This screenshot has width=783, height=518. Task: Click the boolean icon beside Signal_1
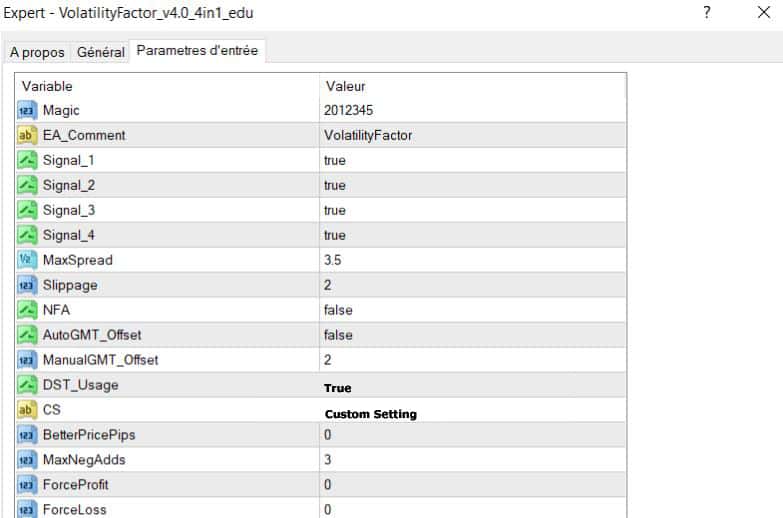[27, 160]
